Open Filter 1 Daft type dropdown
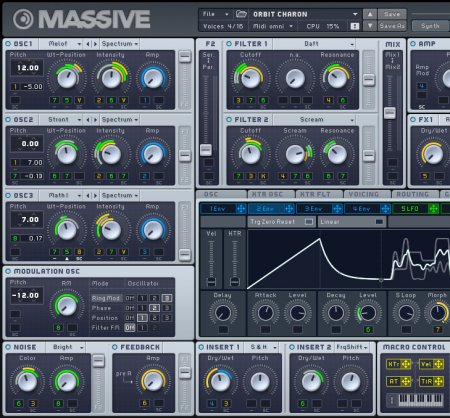The width and height of the screenshot is (450, 418). tap(315, 44)
